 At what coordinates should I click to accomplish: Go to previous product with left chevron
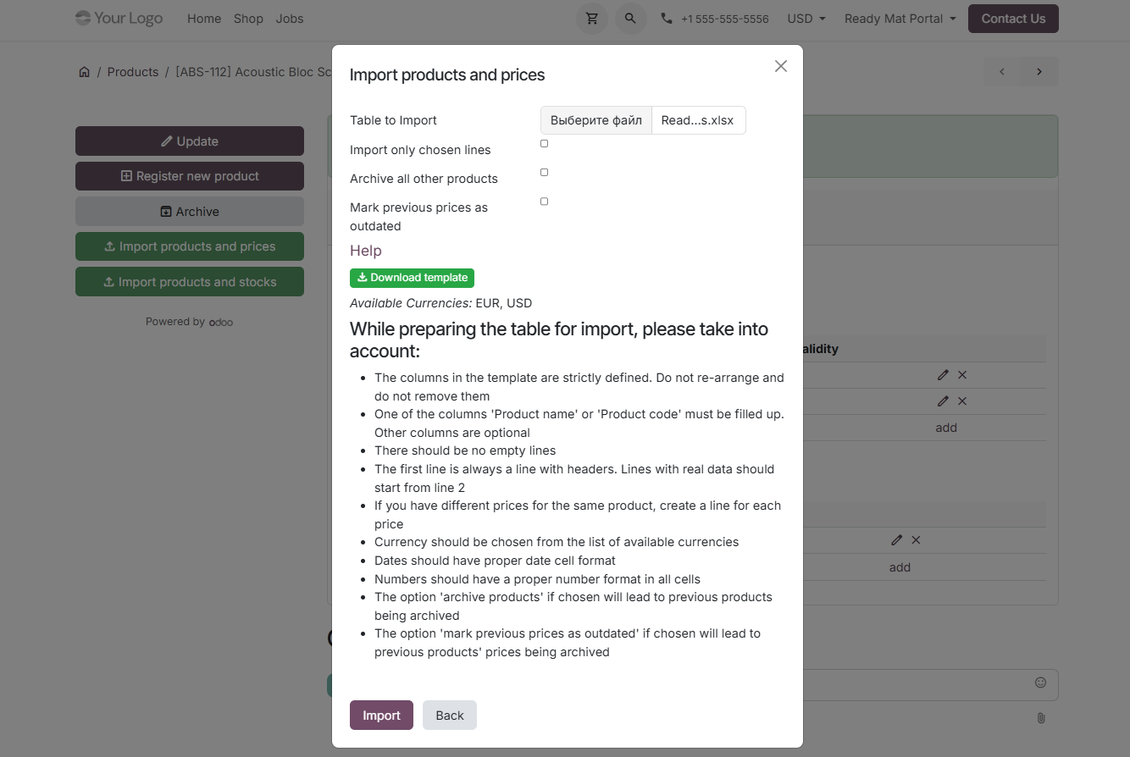pyautogui.click(x=1002, y=71)
